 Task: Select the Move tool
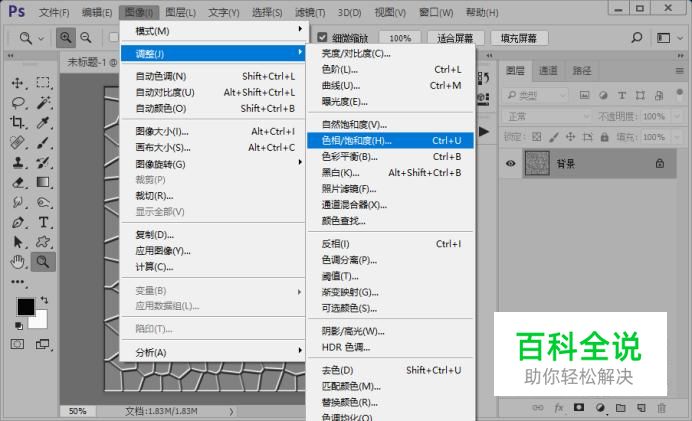(18, 83)
